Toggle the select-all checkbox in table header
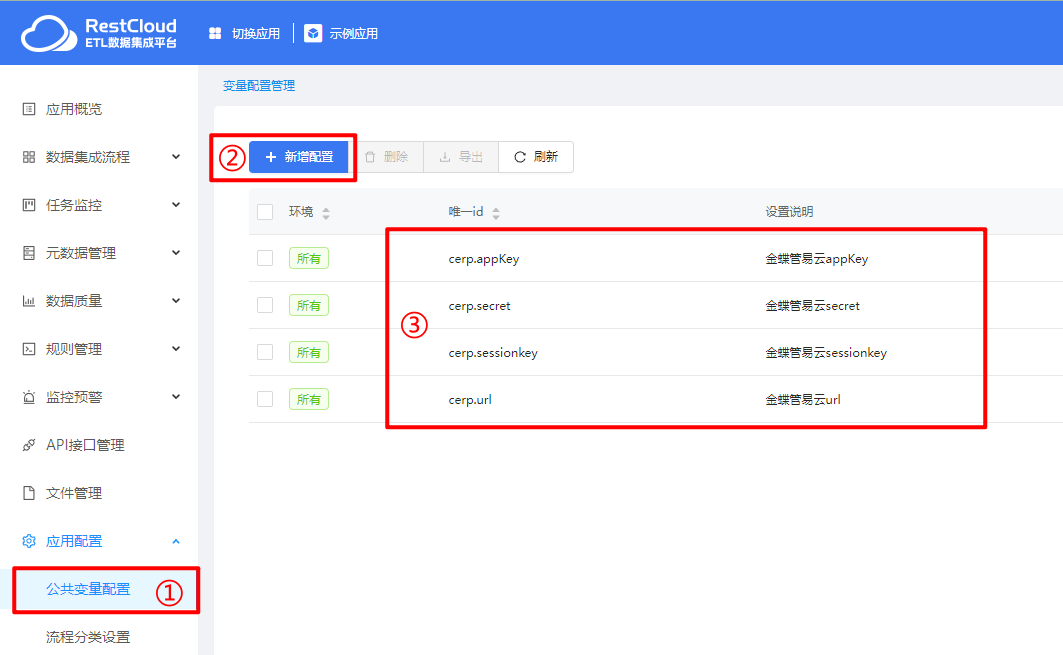 (265, 212)
